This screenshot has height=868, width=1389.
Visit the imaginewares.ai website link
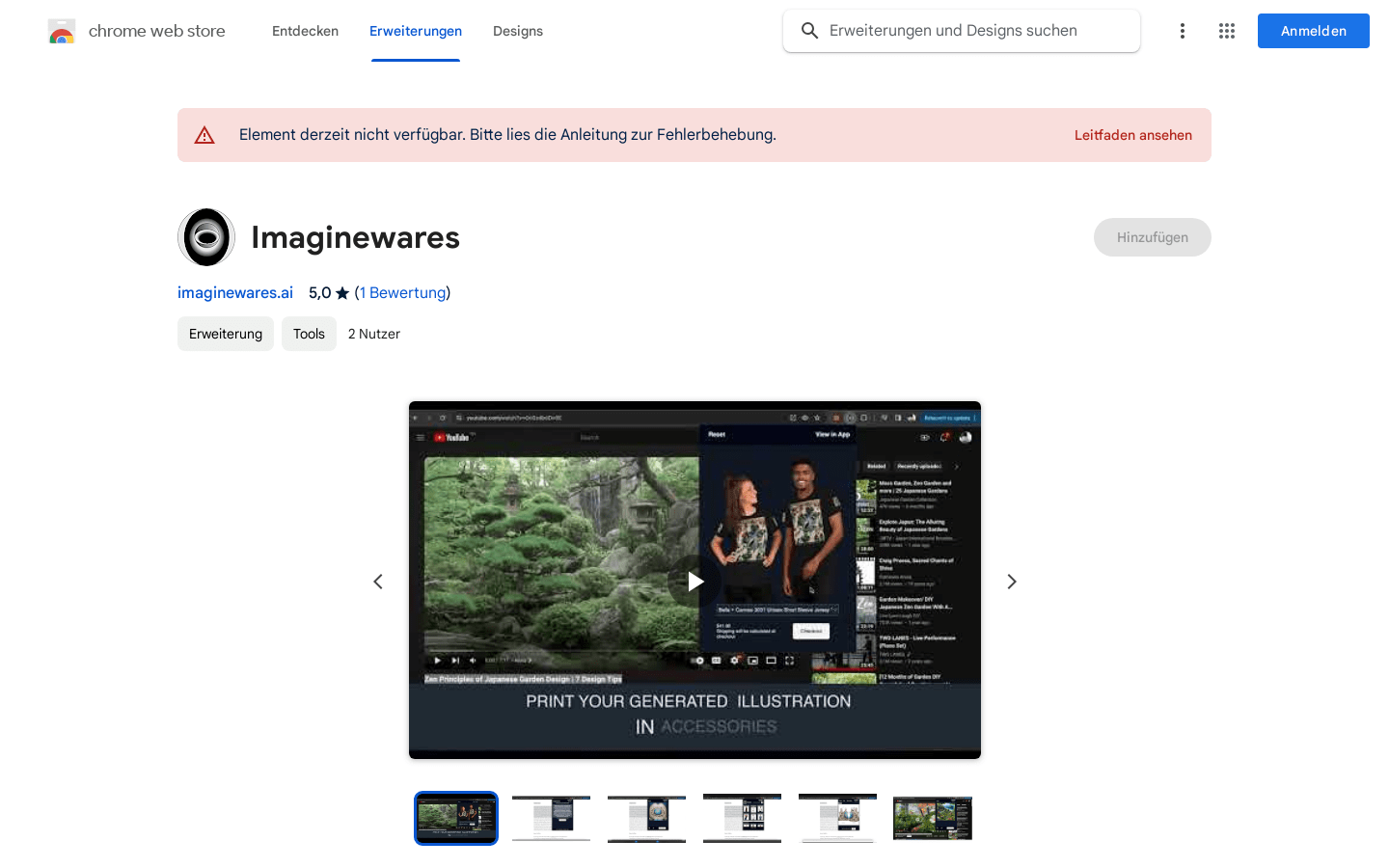coord(234,292)
